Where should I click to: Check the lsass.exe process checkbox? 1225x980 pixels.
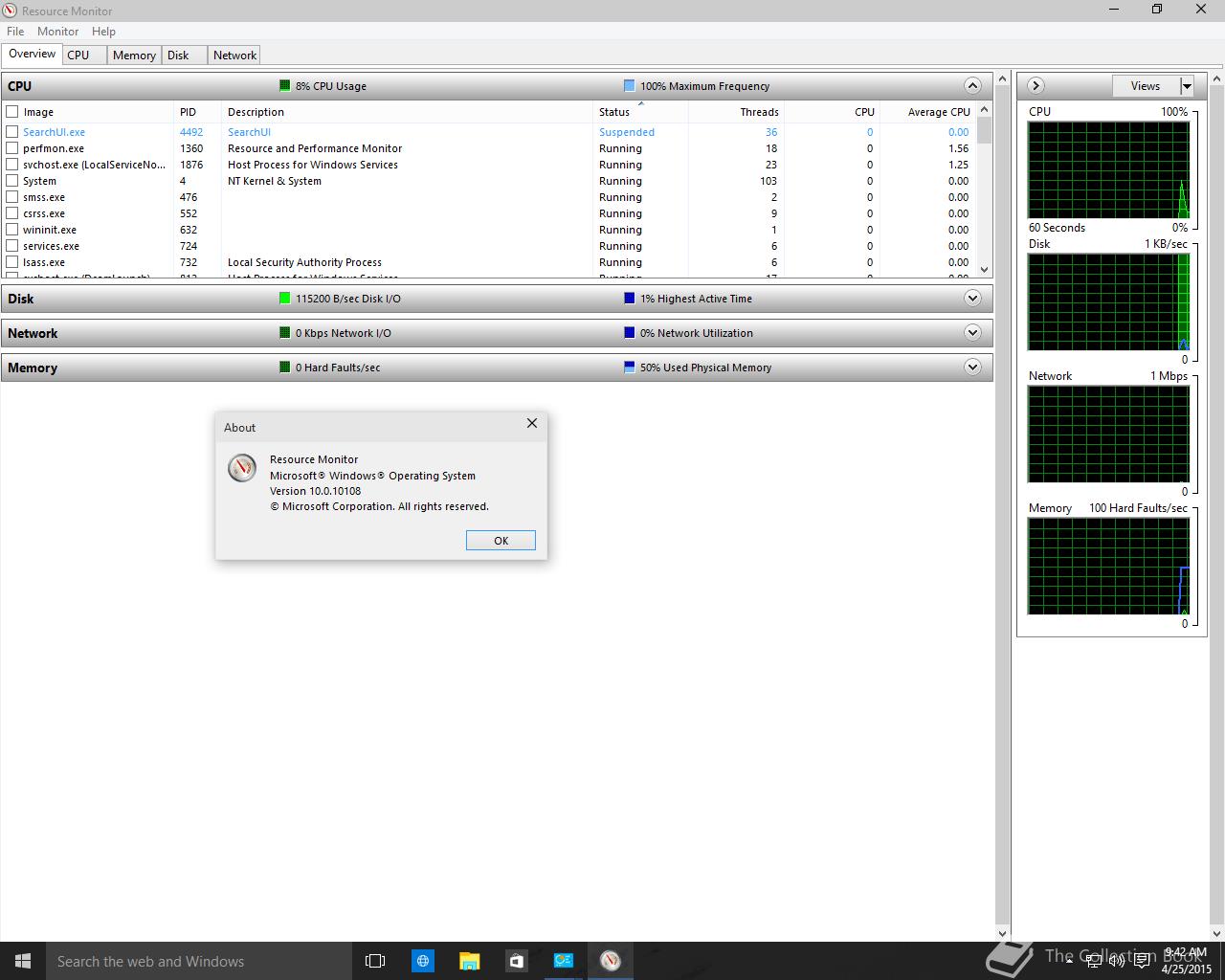12,262
